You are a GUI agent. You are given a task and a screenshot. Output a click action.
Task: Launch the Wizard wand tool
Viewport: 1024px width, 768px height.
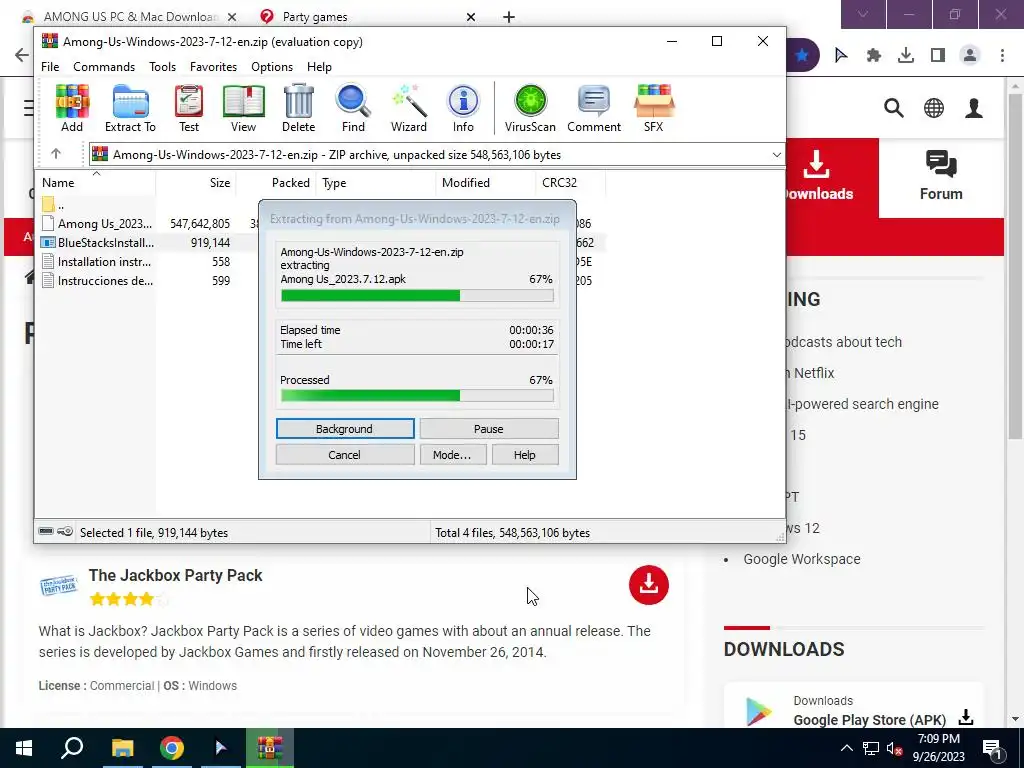[x=409, y=108]
